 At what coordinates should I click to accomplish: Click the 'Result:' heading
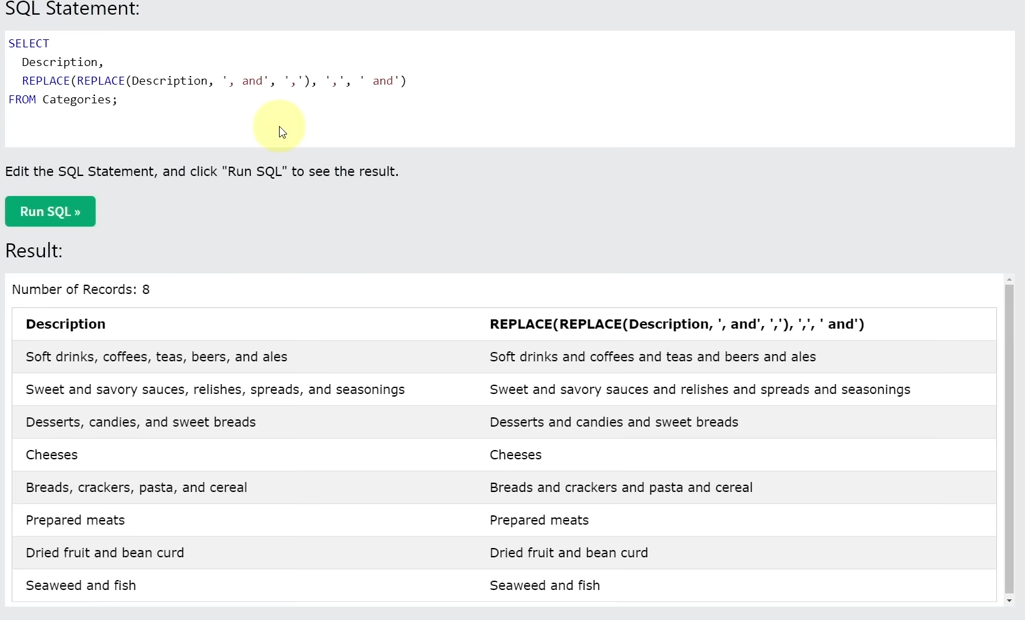click(x=33, y=250)
